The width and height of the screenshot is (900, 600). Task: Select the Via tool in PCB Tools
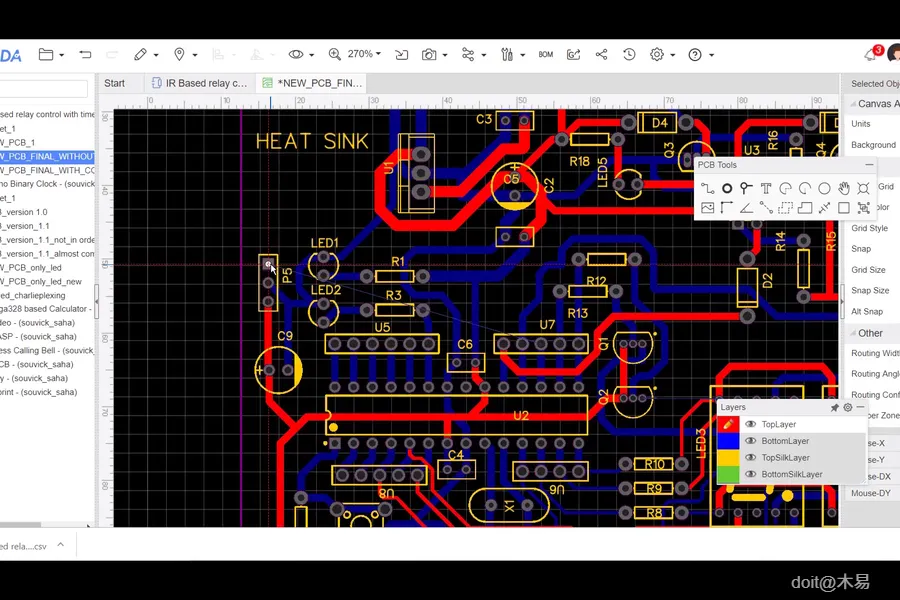746,188
